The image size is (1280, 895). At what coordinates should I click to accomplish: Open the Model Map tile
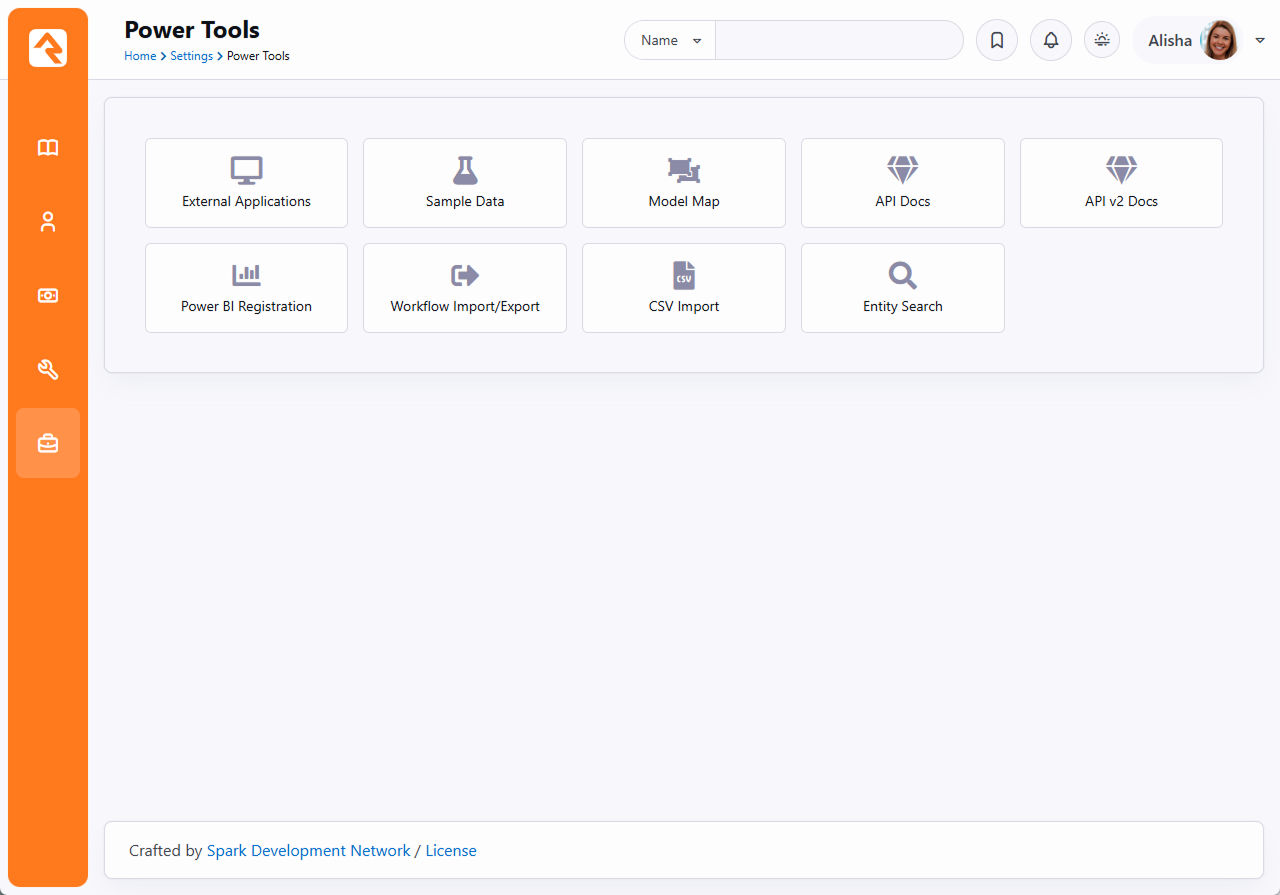pyautogui.click(x=684, y=183)
